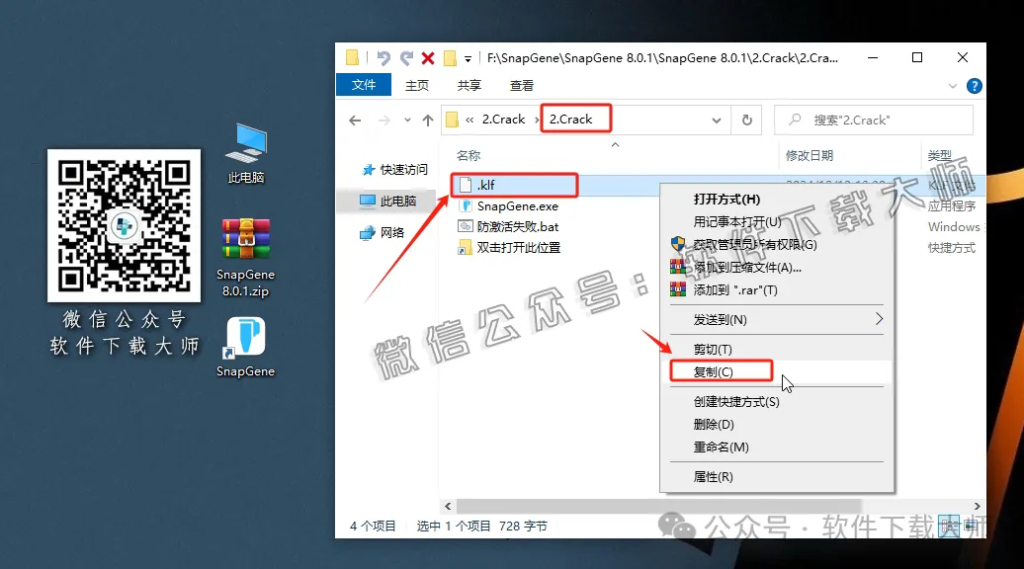Go up one folder level

click(428, 120)
